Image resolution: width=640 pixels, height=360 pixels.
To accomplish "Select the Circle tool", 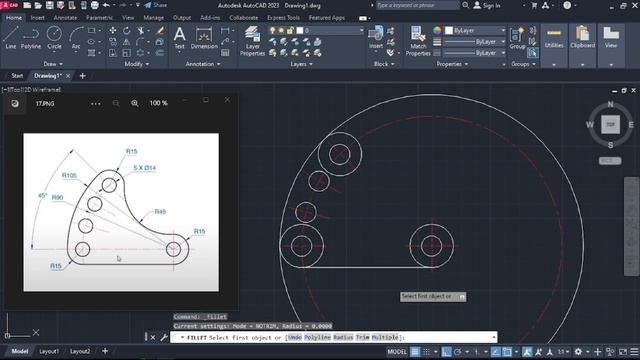I will 54,38.
